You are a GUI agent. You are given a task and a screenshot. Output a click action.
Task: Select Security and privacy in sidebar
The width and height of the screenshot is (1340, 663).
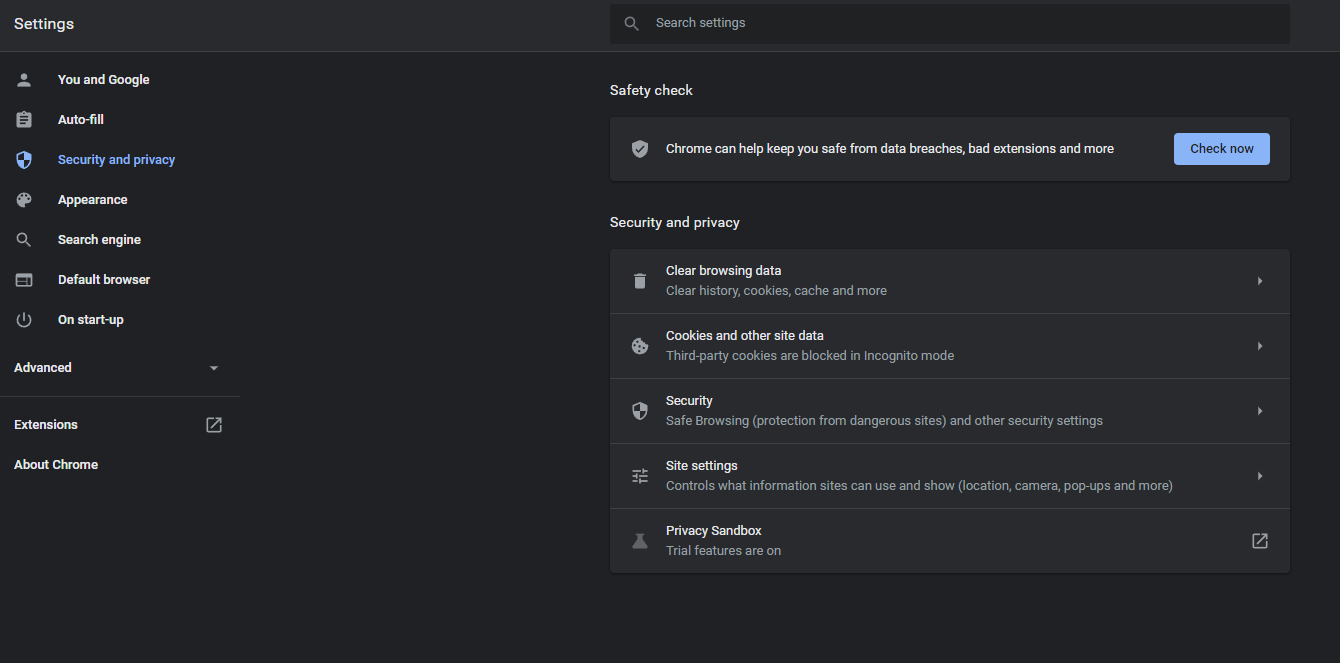point(116,160)
